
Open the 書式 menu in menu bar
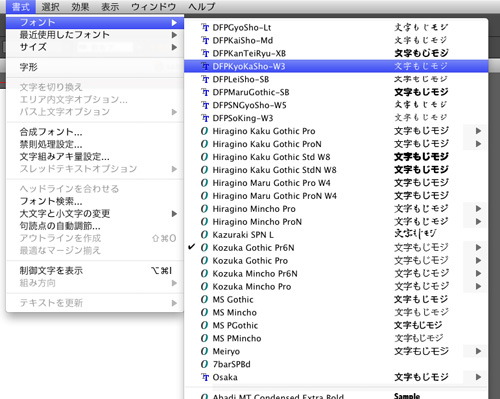point(21,6)
